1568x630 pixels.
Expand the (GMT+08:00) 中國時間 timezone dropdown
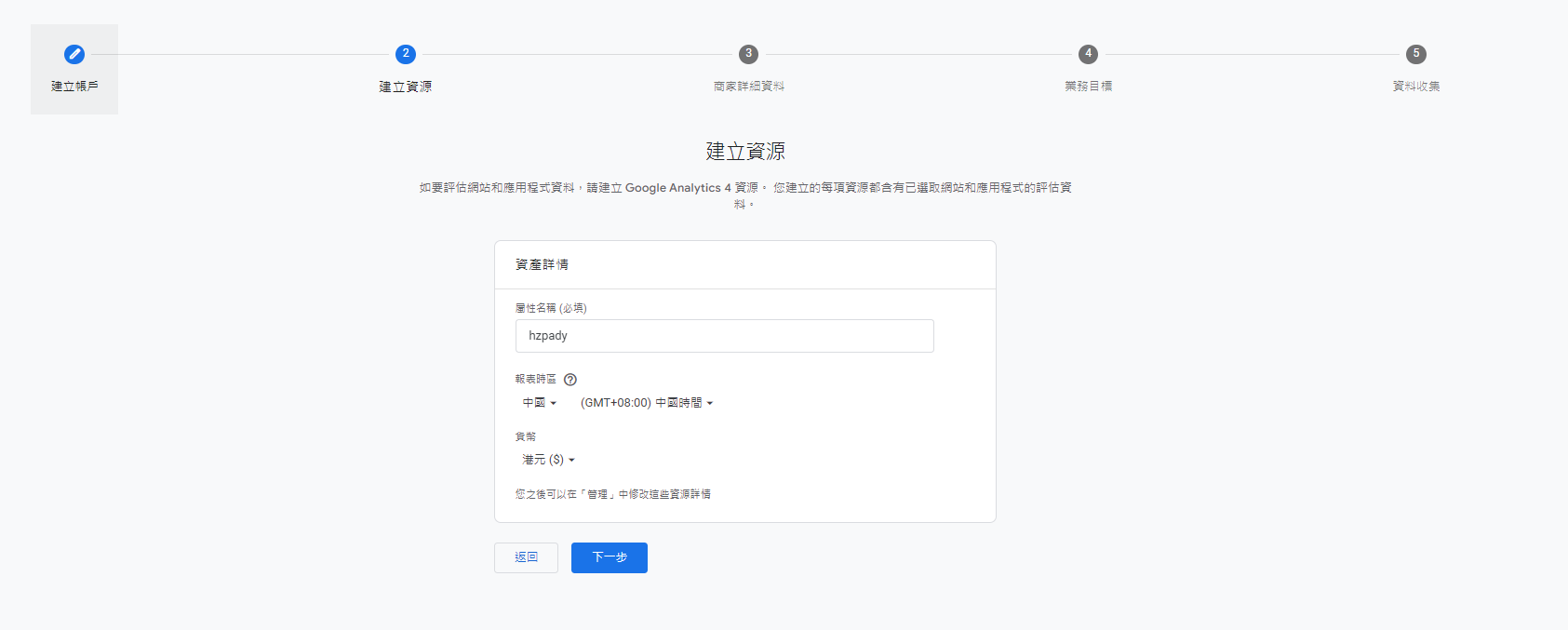(647, 403)
